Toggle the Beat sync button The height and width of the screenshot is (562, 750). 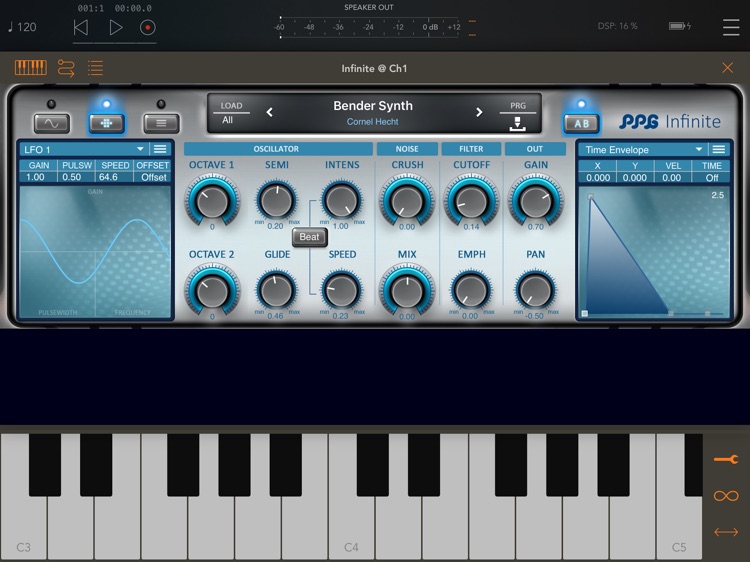(x=309, y=237)
